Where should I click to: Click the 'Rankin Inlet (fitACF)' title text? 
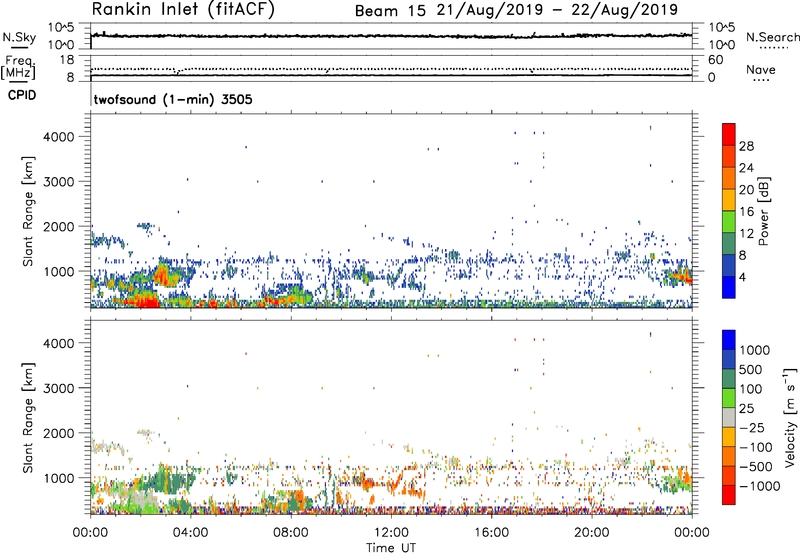click(183, 9)
